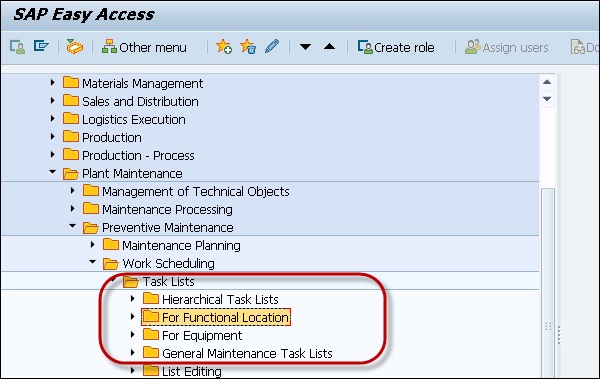Open the SAP Business Workplace icon
This screenshot has height=379, width=600.
[x=75, y=47]
